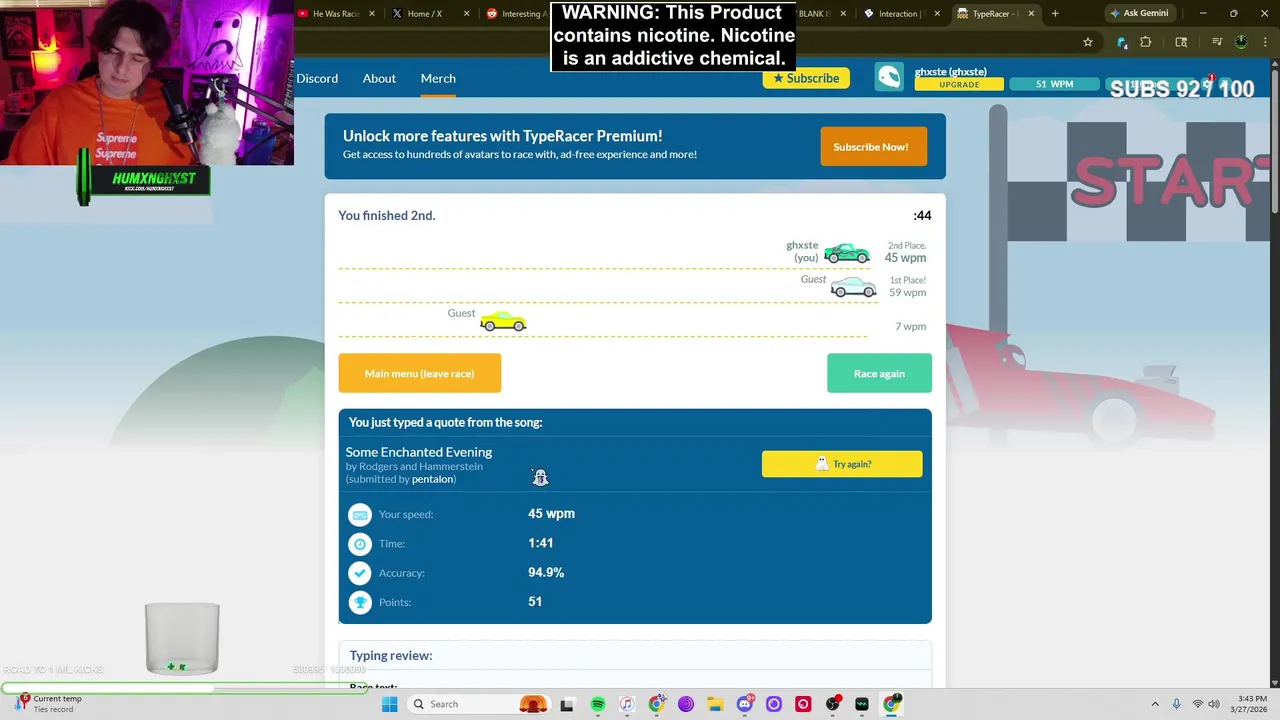This screenshot has height=720, width=1280.
Task: Open Wi-Fi network settings tray icon
Action: click(x=1198, y=704)
